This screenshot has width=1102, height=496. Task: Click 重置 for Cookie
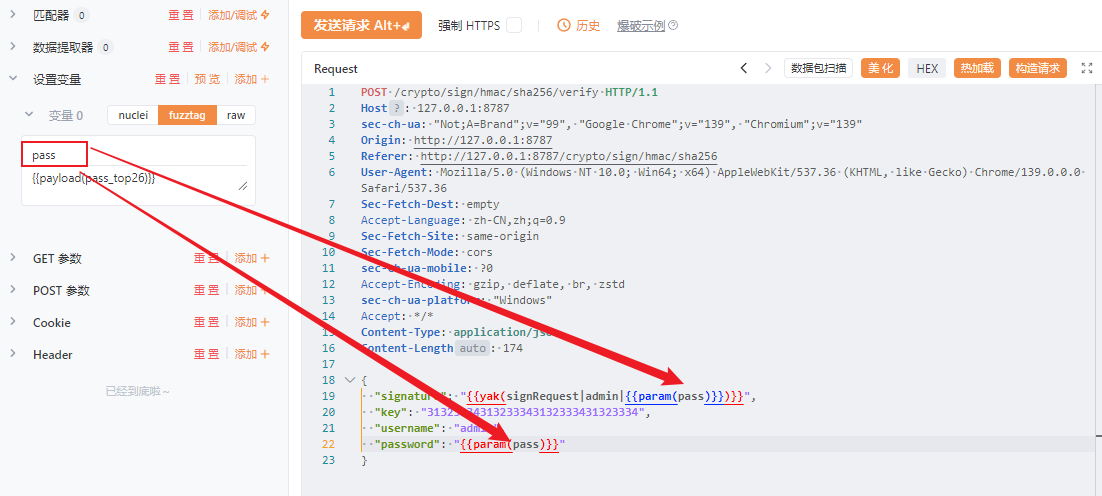pyautogui.click(x=207, y=322)
